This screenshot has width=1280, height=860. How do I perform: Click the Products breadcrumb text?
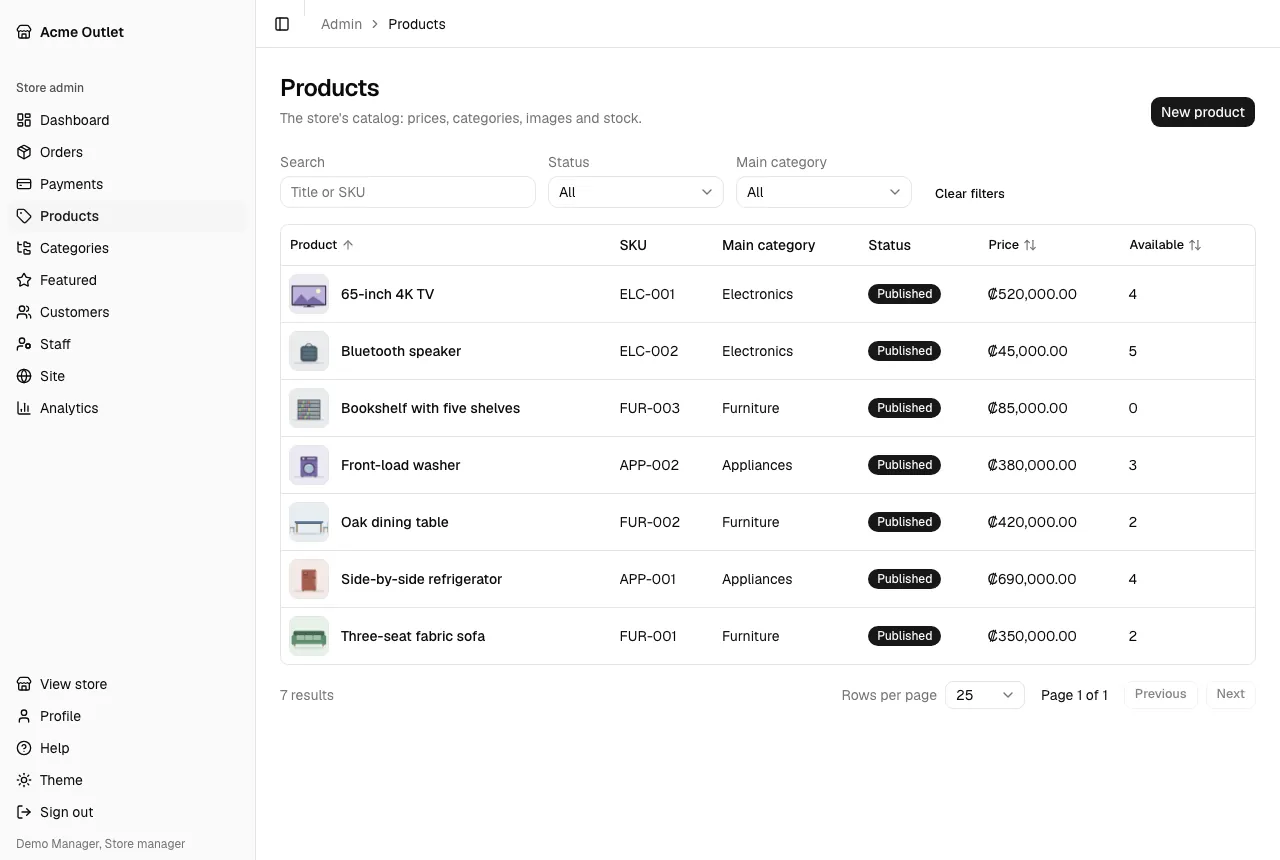point(417,24)
